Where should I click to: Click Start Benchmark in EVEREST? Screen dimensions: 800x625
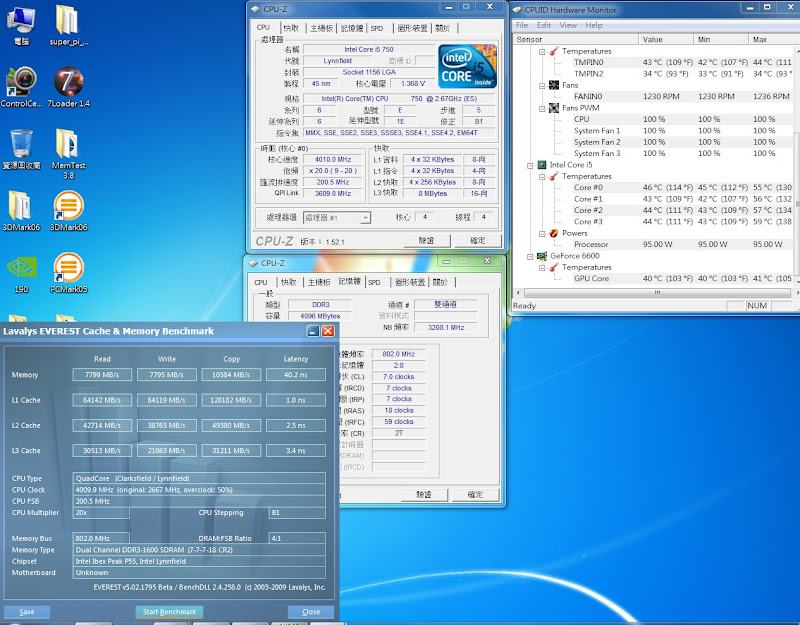click(x=169, y=612)
